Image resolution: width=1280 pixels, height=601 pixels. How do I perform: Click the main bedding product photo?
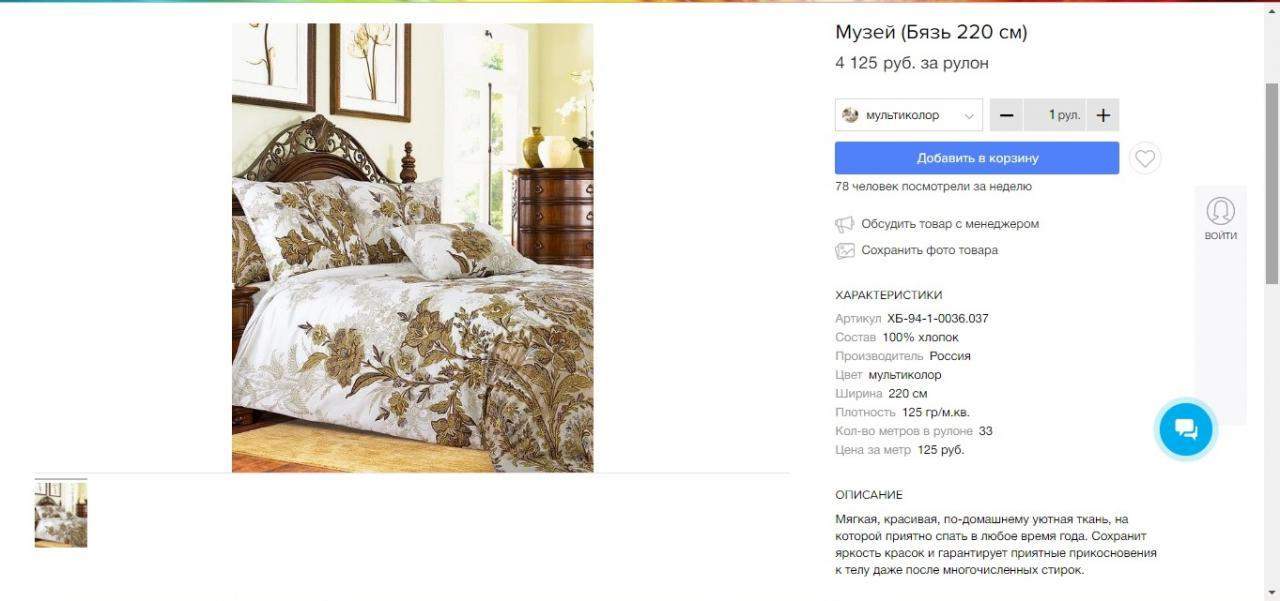412,248
